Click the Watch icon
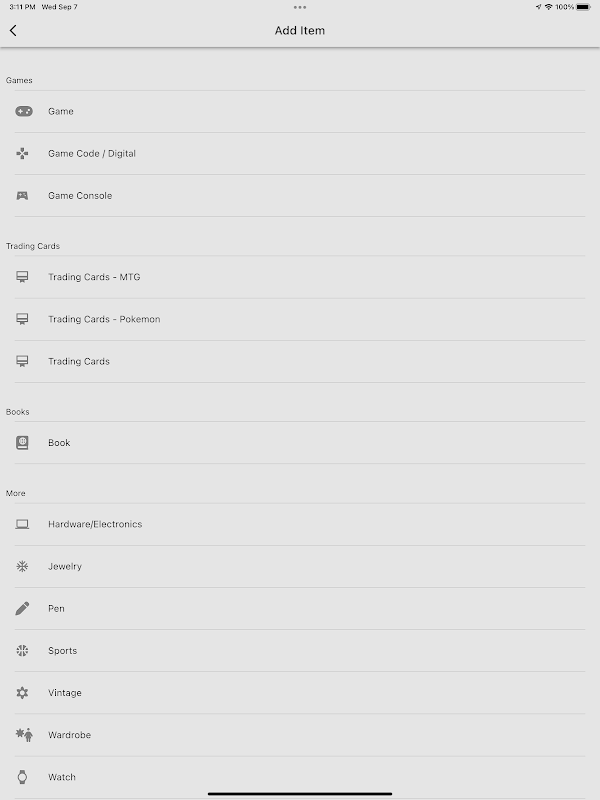The width and height of the screenshot is (600, 800). coord(22,776)
